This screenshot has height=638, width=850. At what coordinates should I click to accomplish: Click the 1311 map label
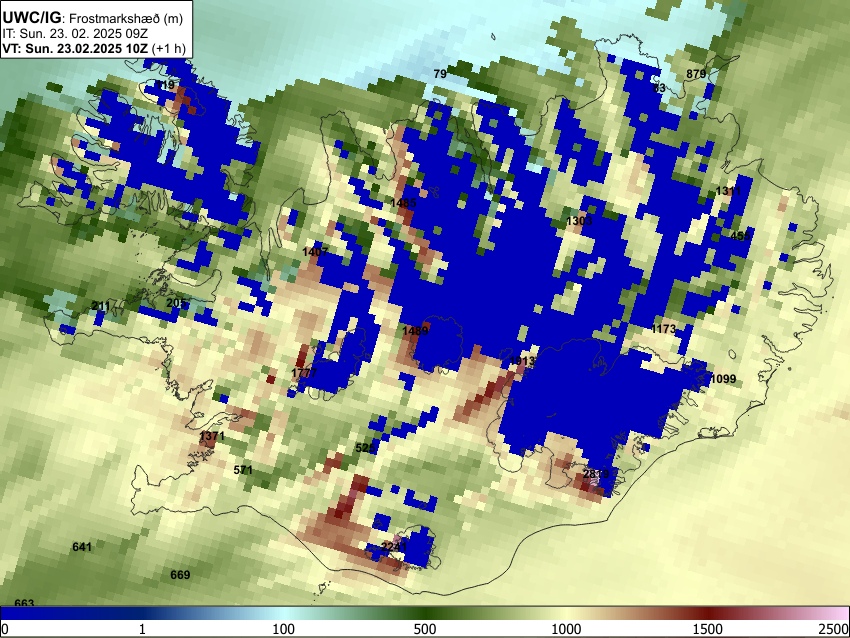728,191
